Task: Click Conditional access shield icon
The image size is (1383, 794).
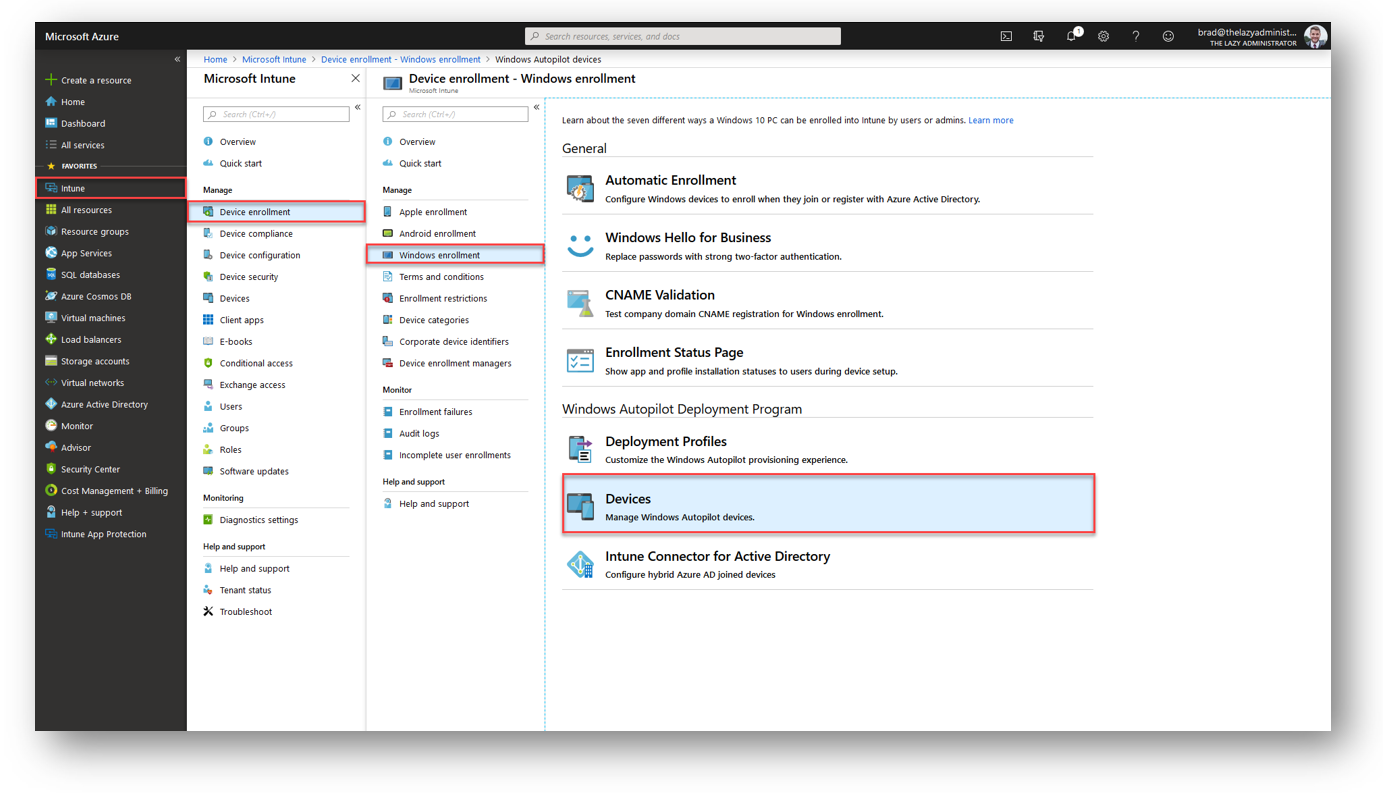Action: (x=208, y=363)
